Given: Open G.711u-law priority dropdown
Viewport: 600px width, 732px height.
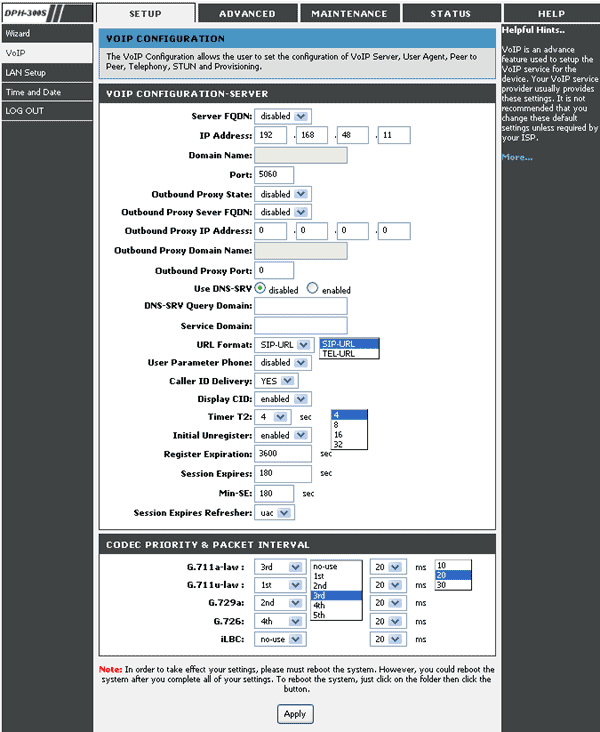Looking at the screenshot, I should (x=280, y=585).
